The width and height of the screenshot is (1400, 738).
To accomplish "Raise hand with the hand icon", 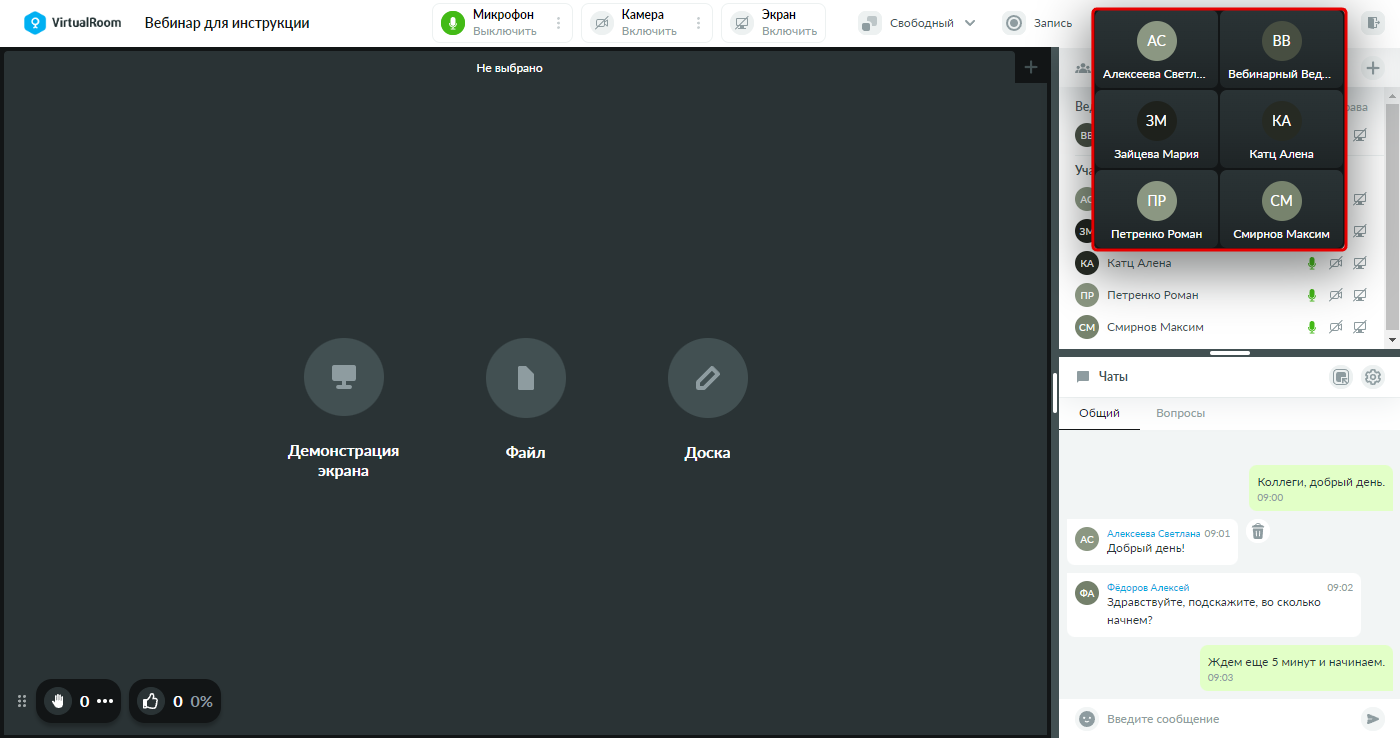I will tap(58, 701).
